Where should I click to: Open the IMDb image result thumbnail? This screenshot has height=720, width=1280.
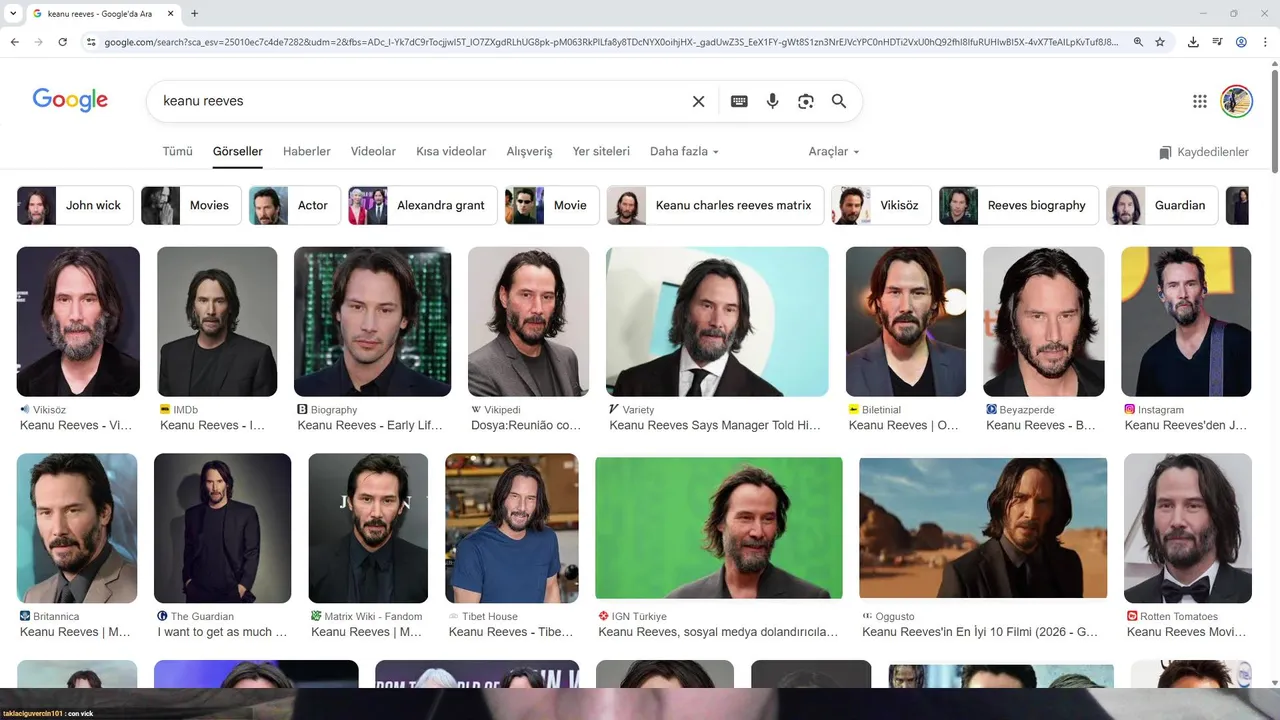pos(217,321)
